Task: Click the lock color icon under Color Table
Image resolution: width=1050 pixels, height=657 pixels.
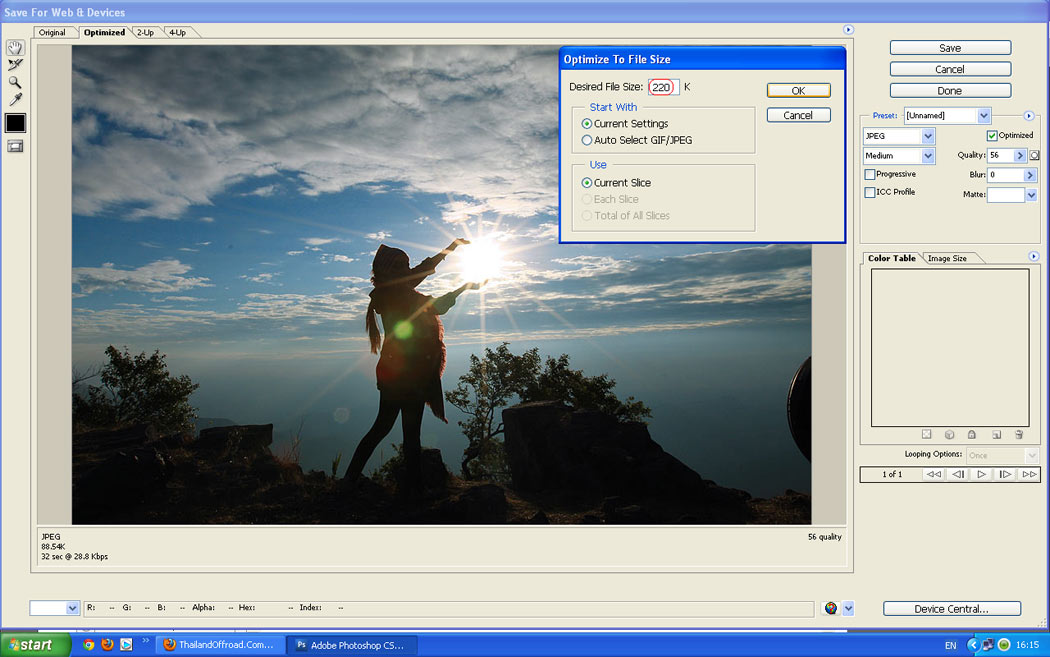Action: tap(971, 435)
